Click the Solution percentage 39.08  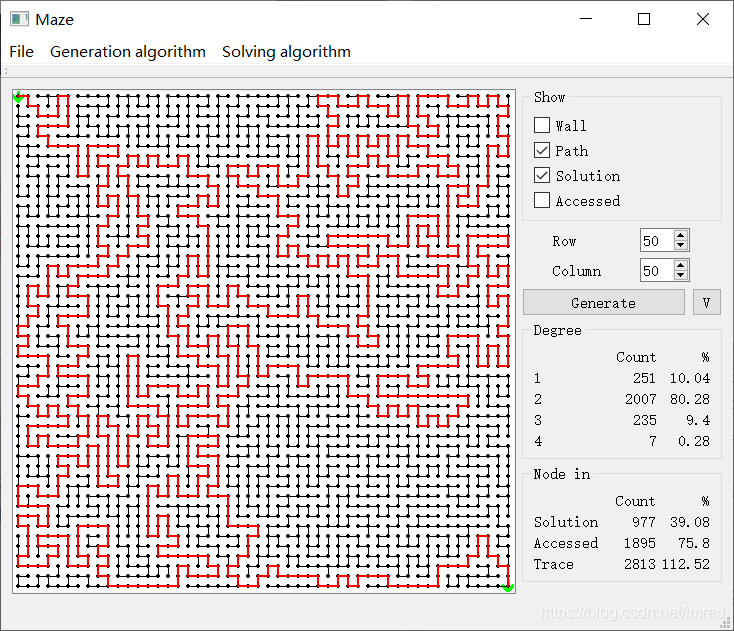click(x=690, y=522)
